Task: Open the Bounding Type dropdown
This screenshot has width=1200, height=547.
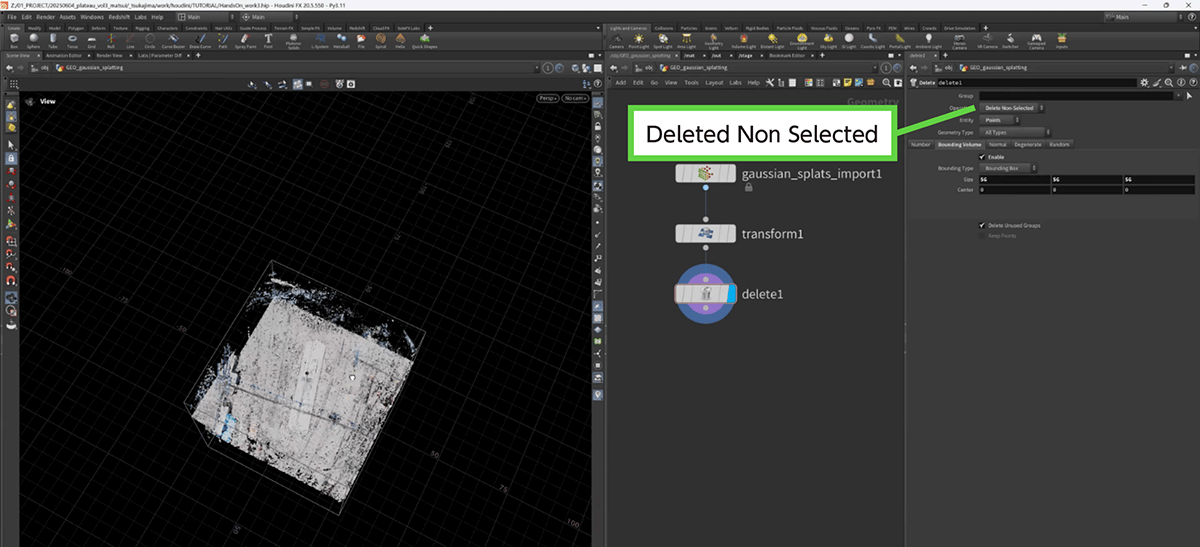Action: point(1008,168)
